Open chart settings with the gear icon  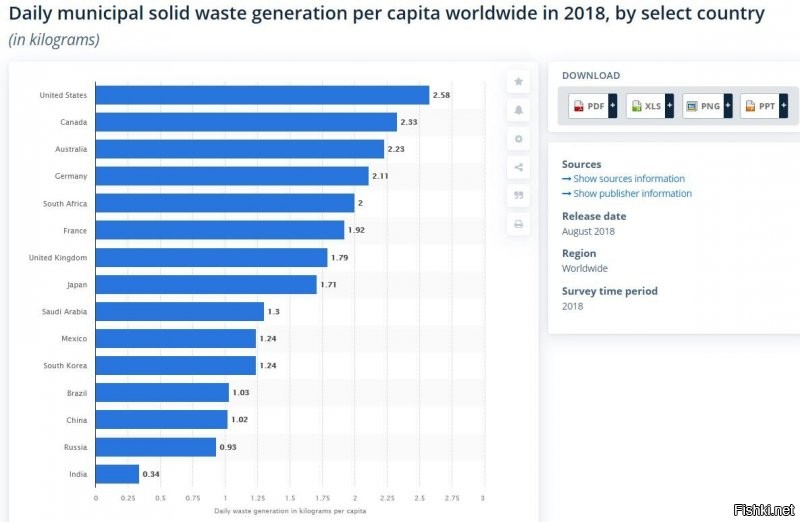click(x=518, y=139)
